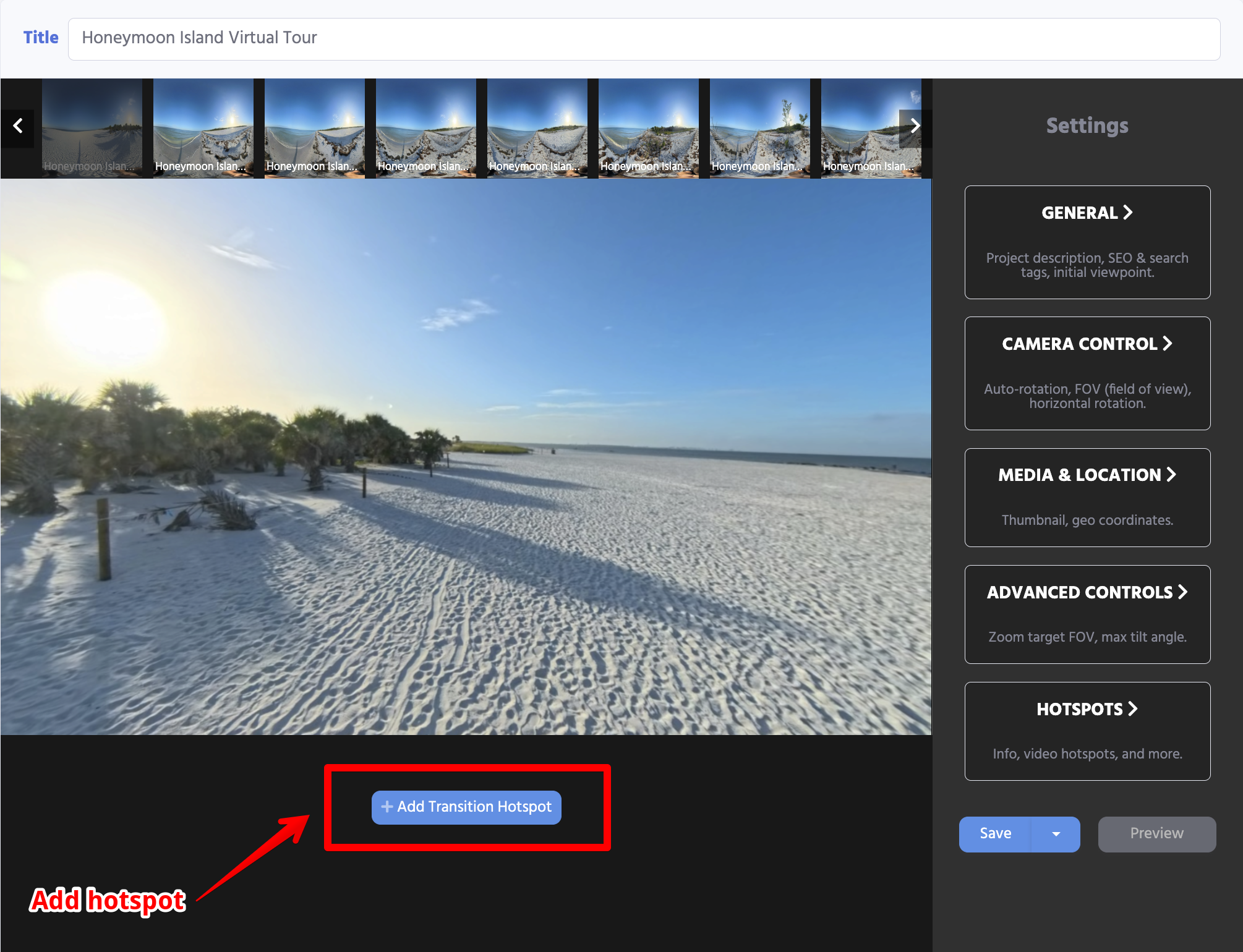This screenshot has height=952, width=1243.
Task: Select the first Honeymoon Island panorama thumbnail
Action: [x=92, y=128]
